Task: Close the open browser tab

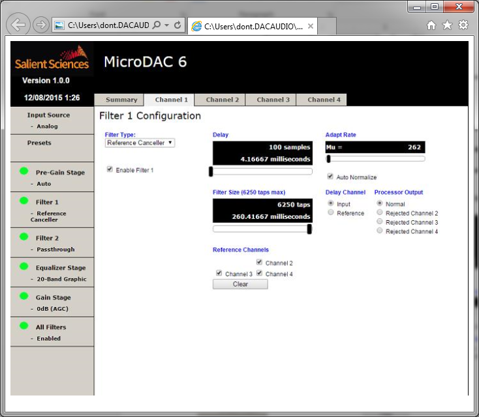Action: [310, 26]
